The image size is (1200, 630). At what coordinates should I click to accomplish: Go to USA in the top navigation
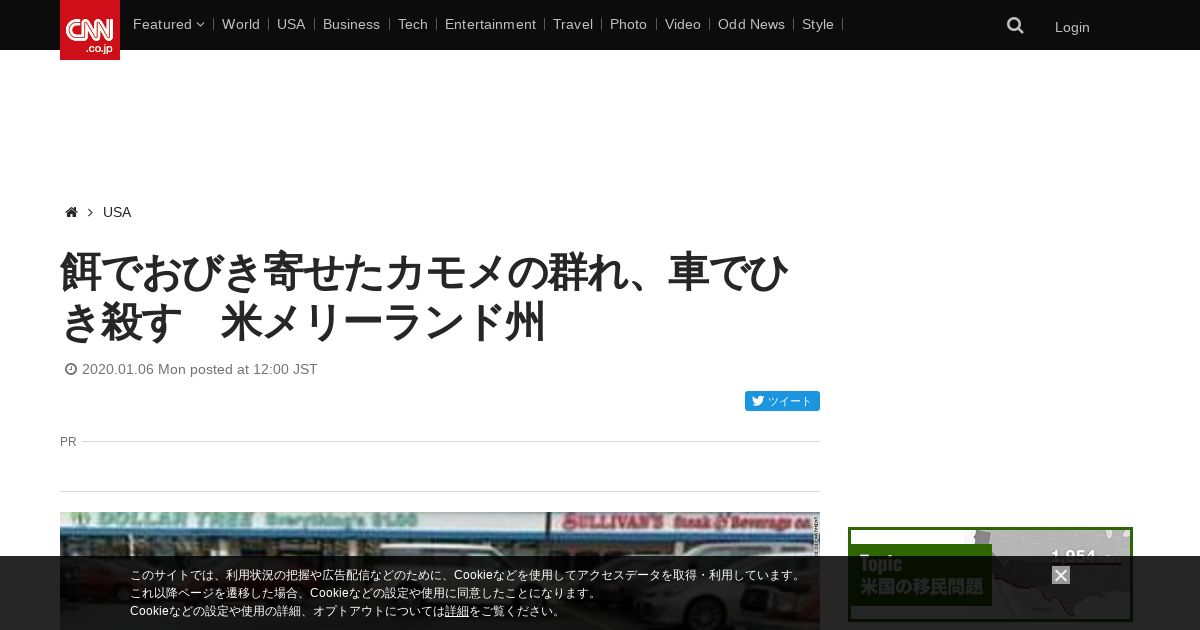click(x=291, y=24)
